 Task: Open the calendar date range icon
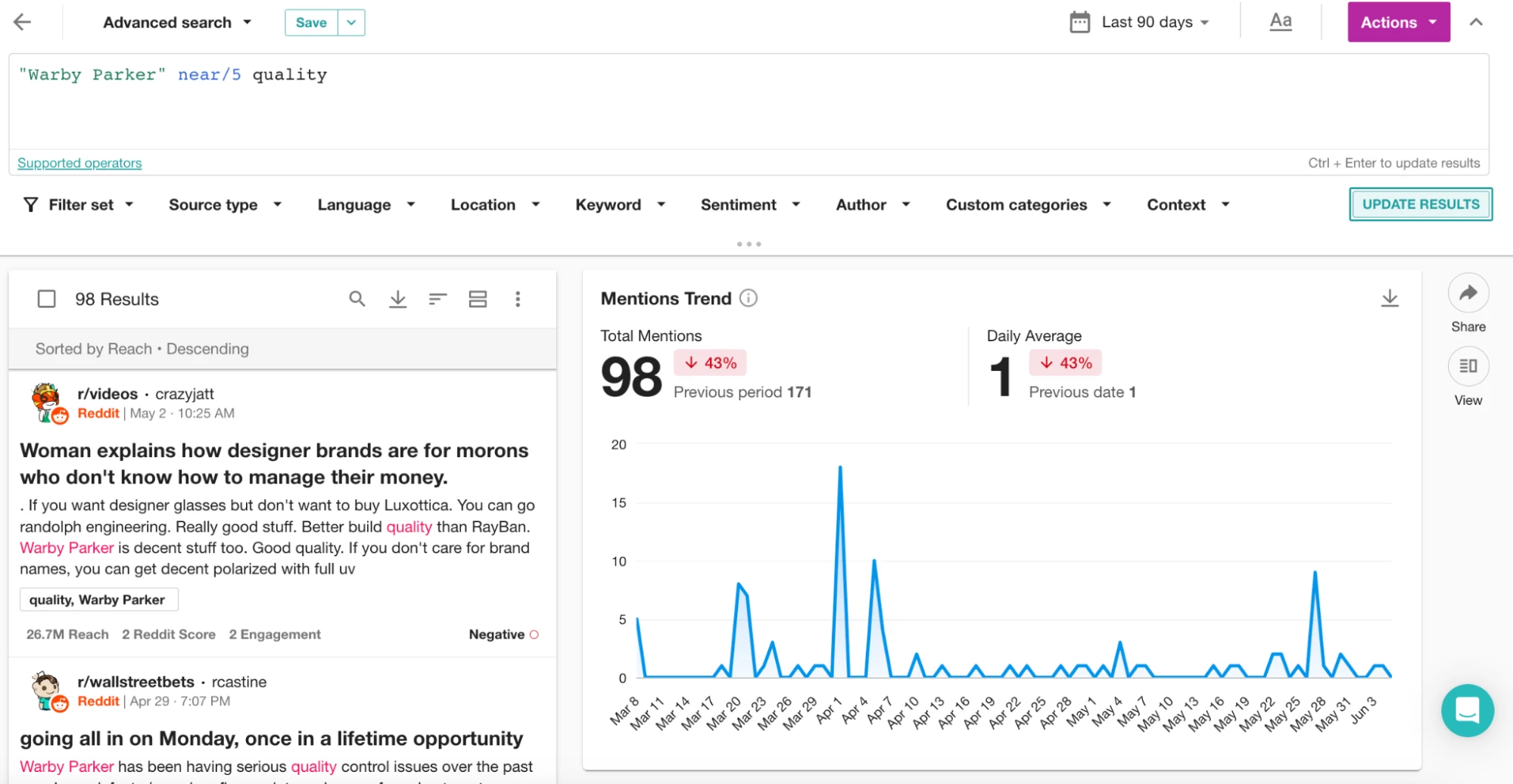click(x=1080, y=22)
